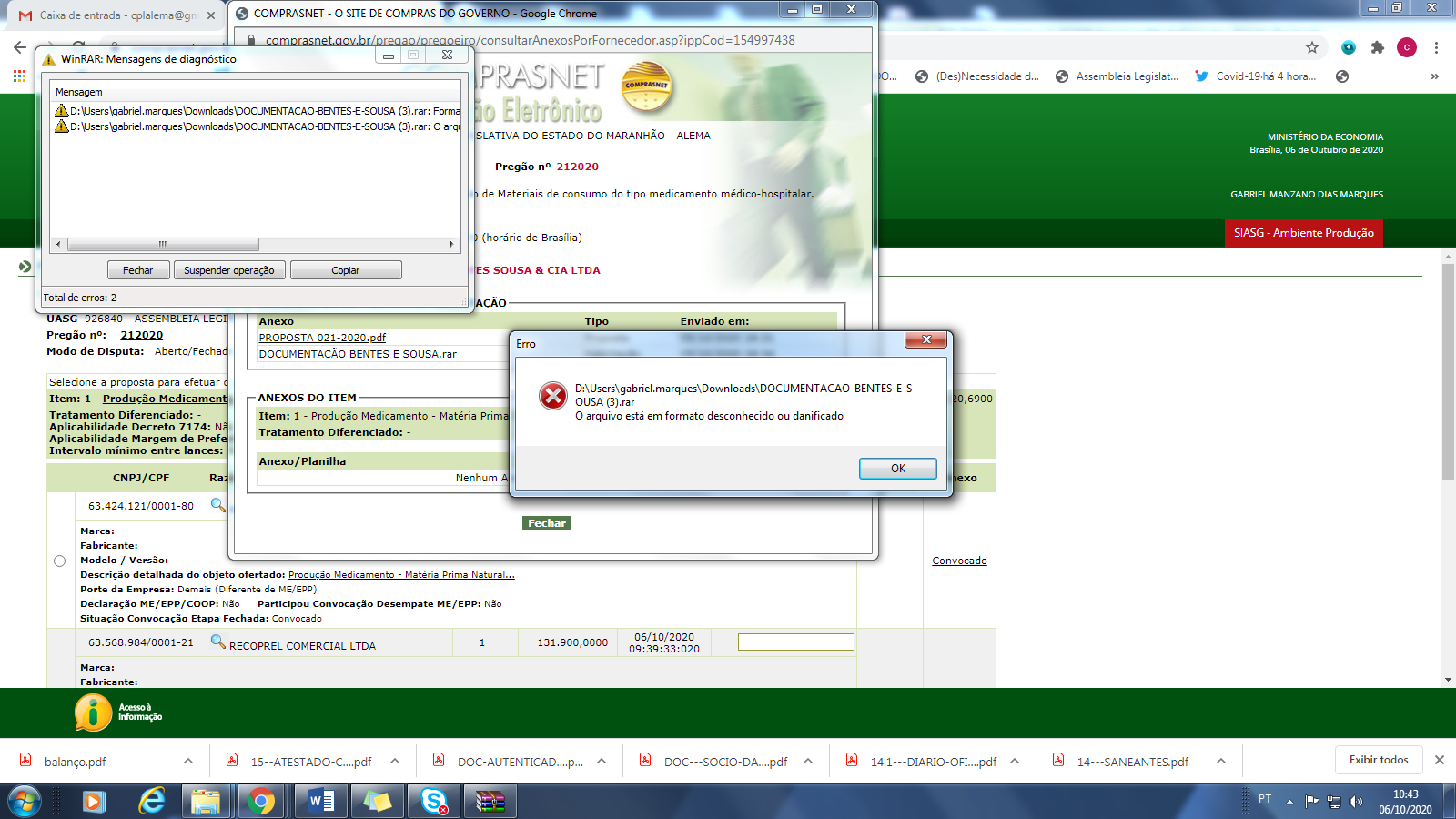Close the downloads bar
The width and height of the screenshot is (1456, 819).
(x=1440, y=760)
